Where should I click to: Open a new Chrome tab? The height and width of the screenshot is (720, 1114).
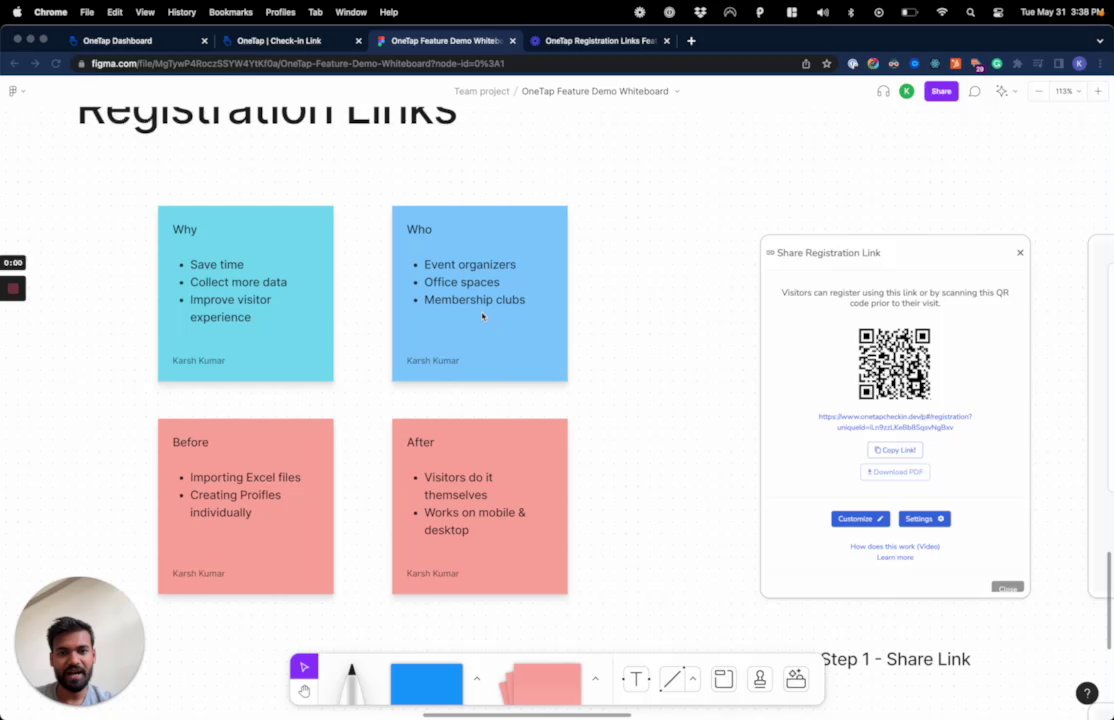click(x=691, y=41)
